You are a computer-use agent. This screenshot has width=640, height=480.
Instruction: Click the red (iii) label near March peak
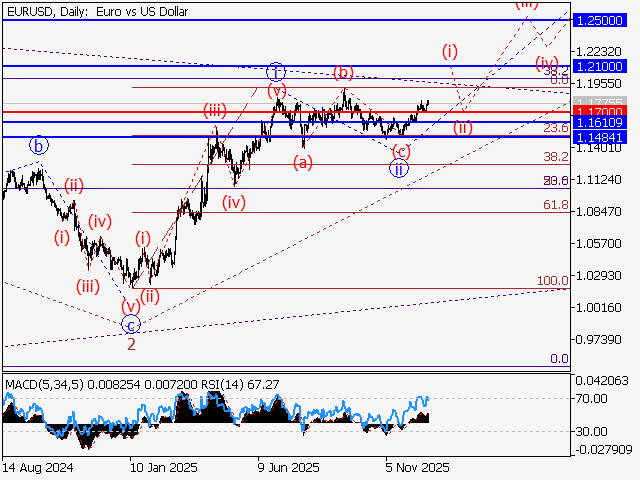[214, 110]
